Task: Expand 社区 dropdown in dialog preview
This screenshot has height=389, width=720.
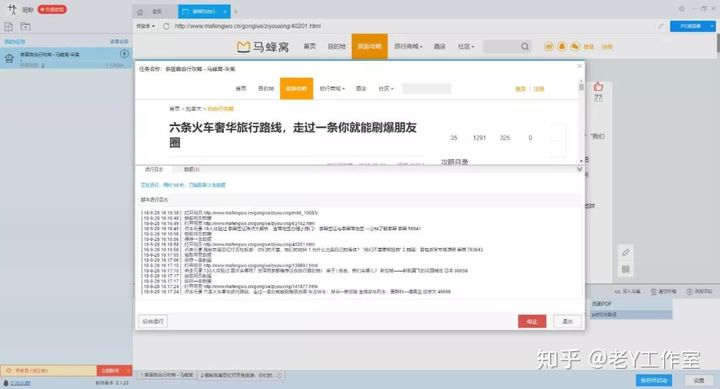Action: point(386,88)
